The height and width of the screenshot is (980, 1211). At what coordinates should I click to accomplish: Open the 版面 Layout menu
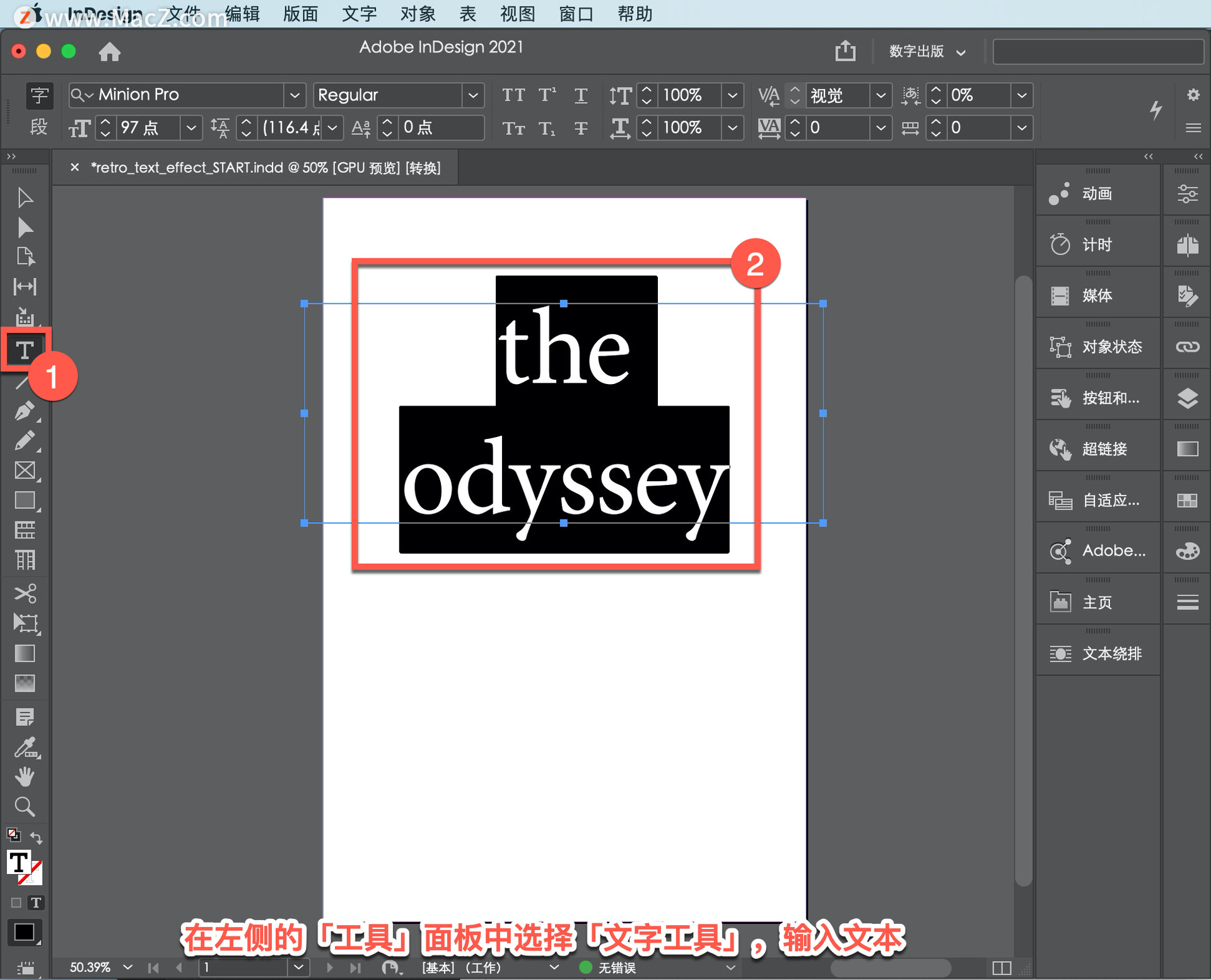coord(300,14)
